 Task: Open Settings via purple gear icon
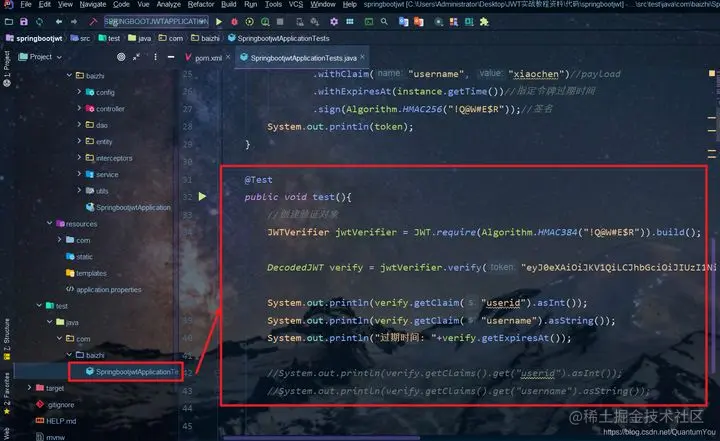(334, 22)
